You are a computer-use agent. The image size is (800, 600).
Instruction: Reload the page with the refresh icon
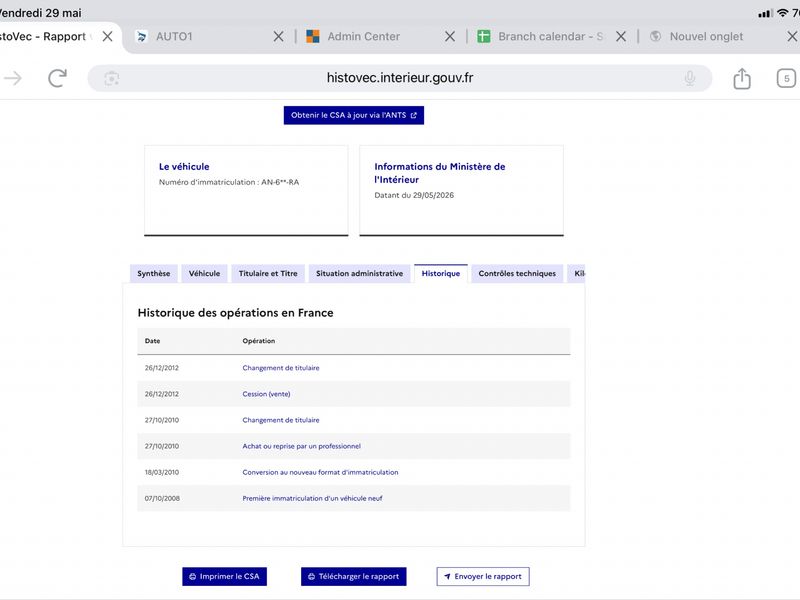pyautogui.click(x=57, y=78)
